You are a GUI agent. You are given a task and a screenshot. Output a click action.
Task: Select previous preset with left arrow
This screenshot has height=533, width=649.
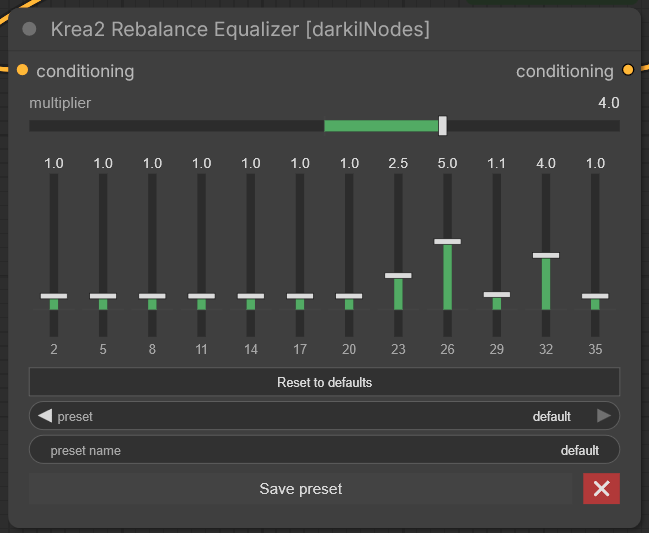(45, 415)
